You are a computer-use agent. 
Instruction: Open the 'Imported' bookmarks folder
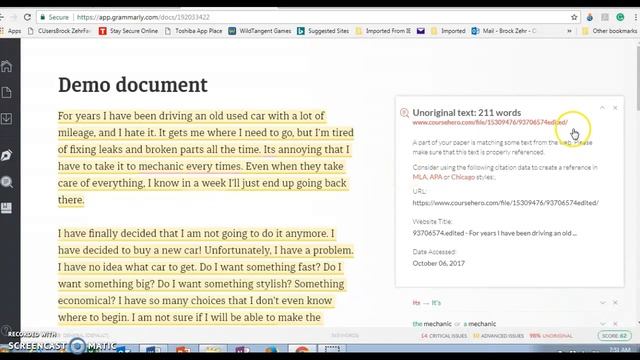(x=448, y=31)
